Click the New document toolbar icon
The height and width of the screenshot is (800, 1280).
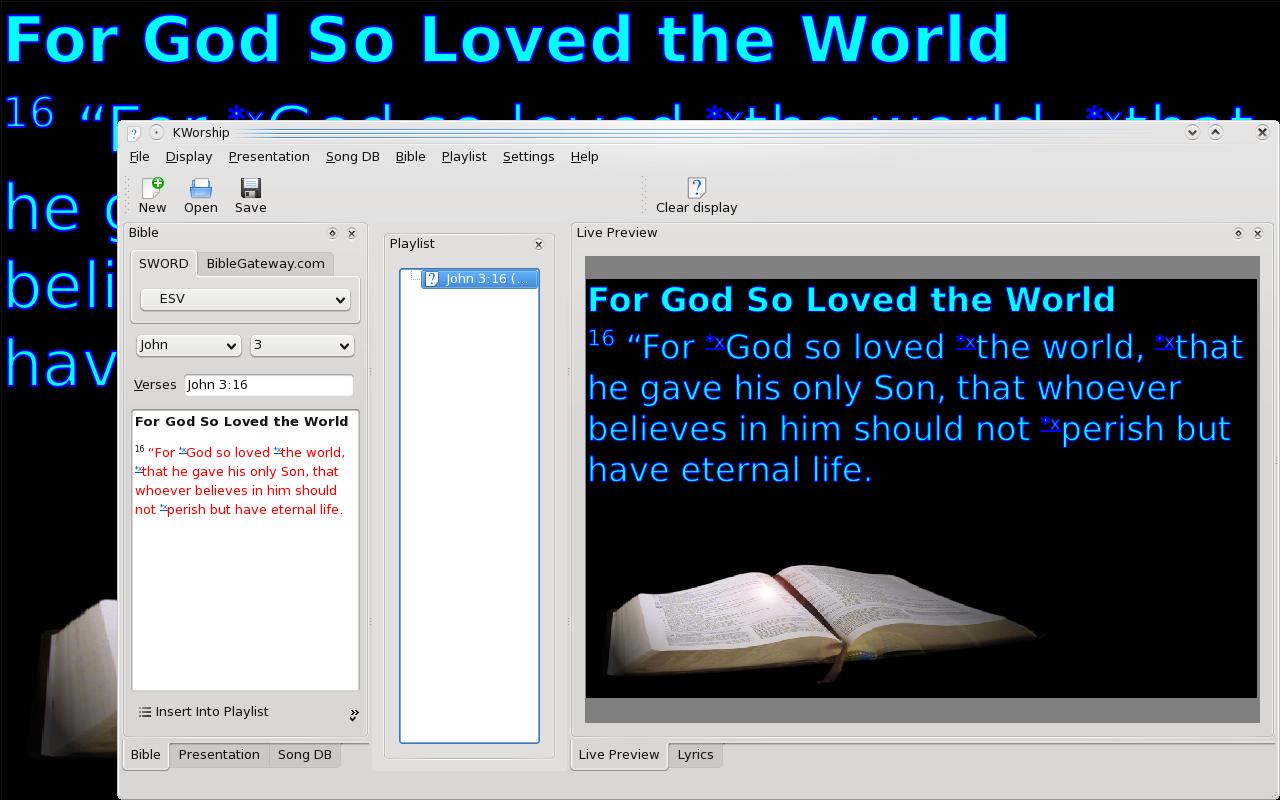[152, 189]
